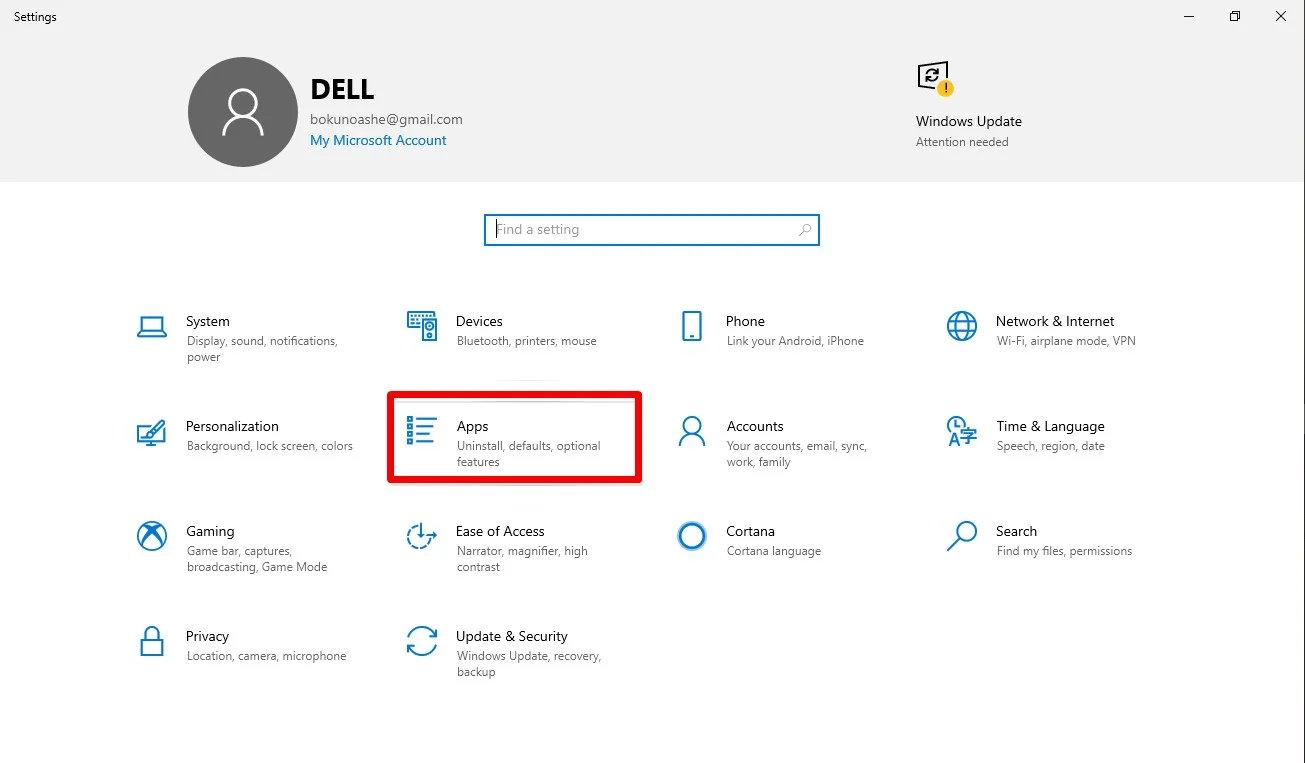Open the Accounts person icon
The image size is (1305, 763).
pyautogui.click(x=692, y=432)
